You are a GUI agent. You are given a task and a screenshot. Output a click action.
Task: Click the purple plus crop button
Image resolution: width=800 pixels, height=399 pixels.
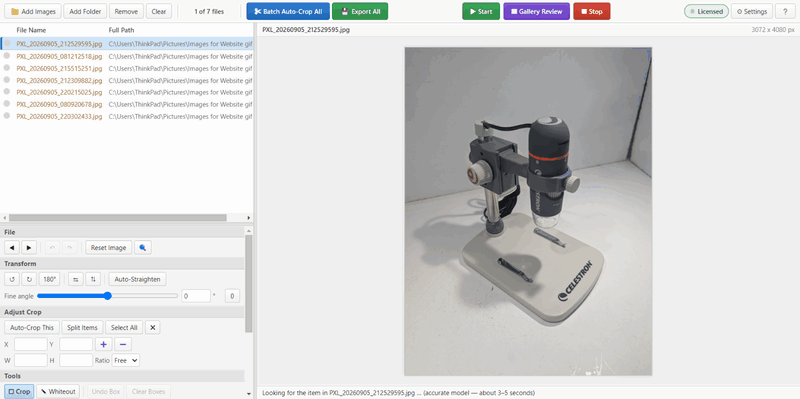click(x=104, y=344)
